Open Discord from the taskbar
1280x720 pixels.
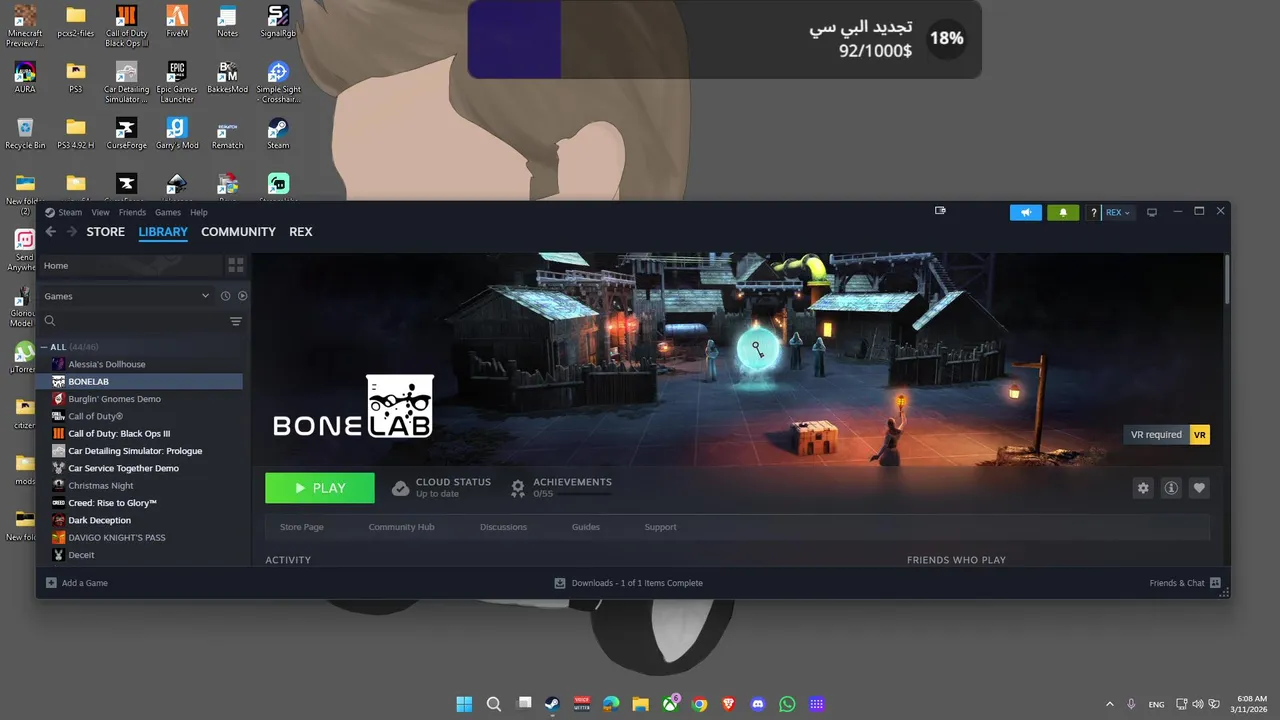coord(758,704)
